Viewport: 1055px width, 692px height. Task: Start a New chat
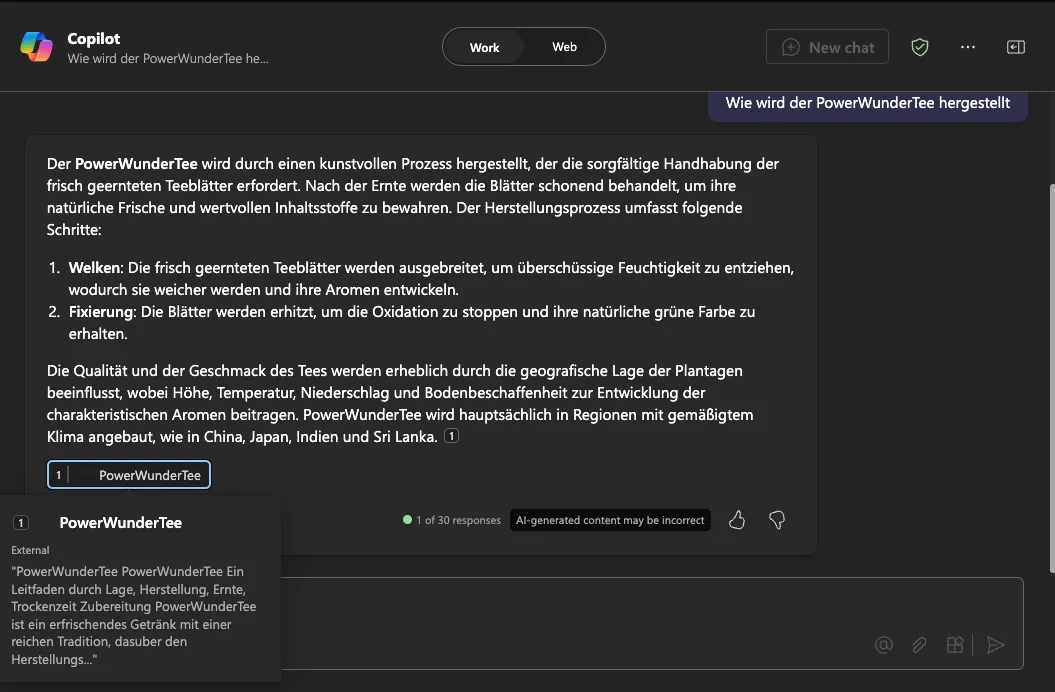(827, 46)
